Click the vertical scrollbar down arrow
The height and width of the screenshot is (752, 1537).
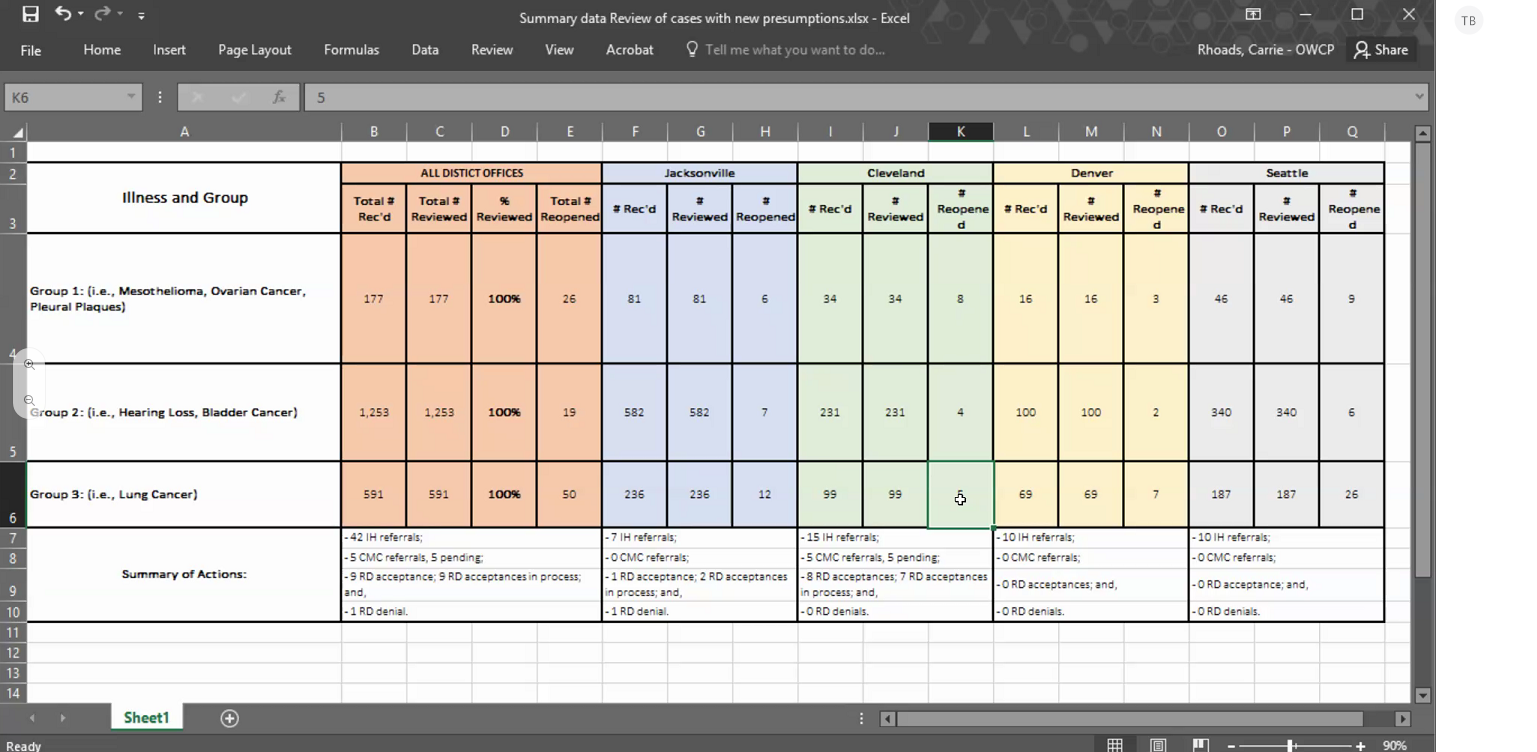pos(1423,695)
